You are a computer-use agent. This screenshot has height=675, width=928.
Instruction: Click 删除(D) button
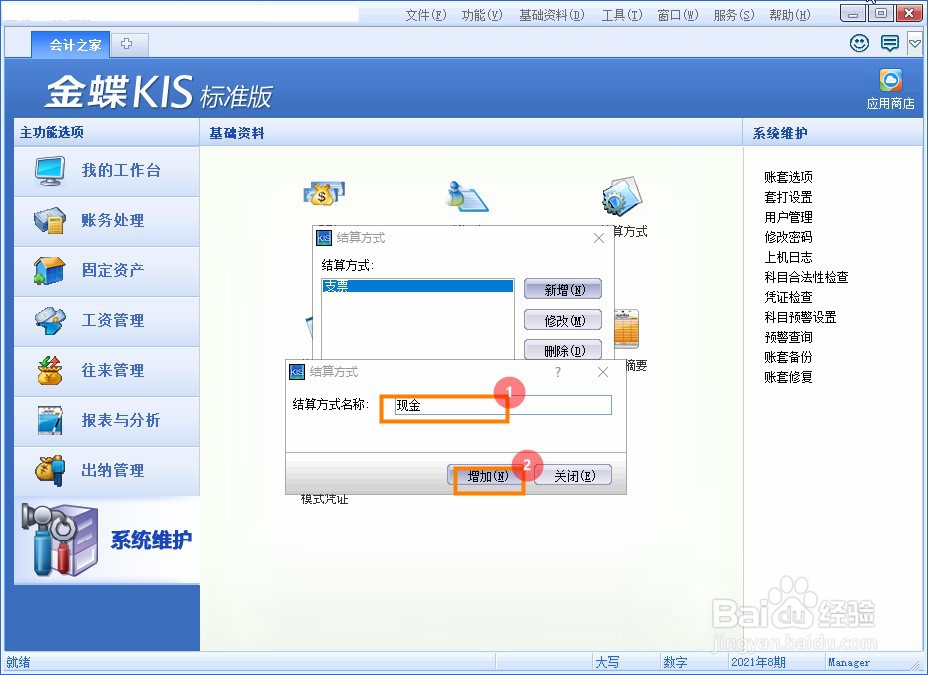point(563,351)
